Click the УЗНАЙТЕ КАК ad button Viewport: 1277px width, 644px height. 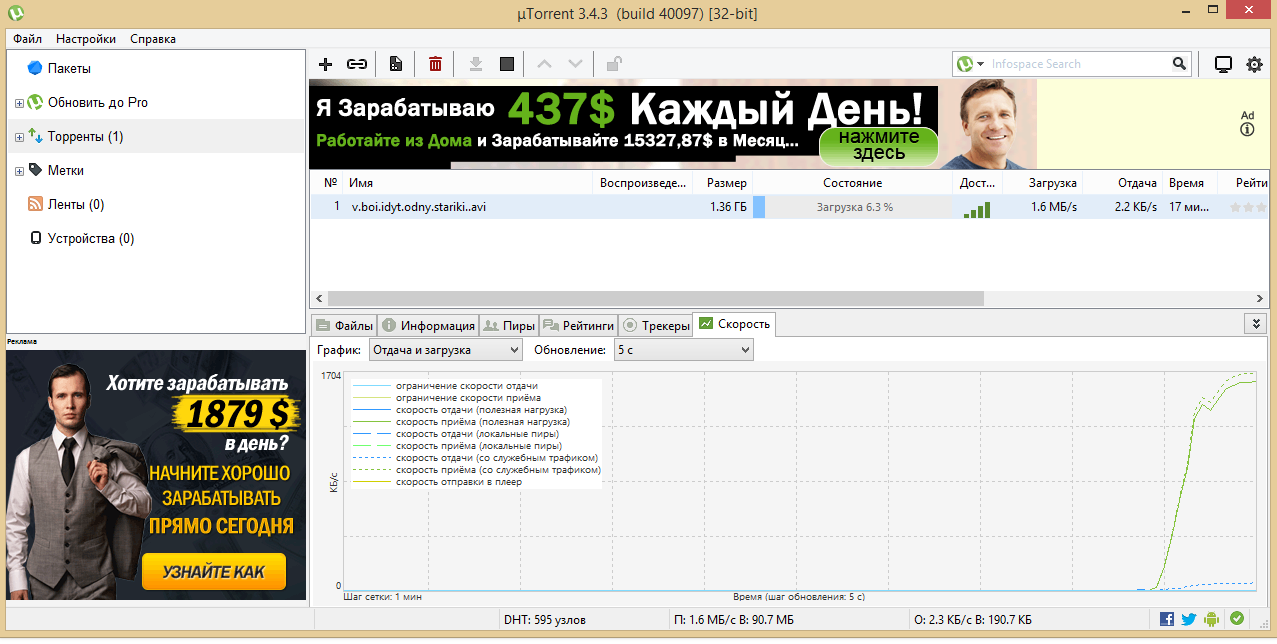click(214, 572)
